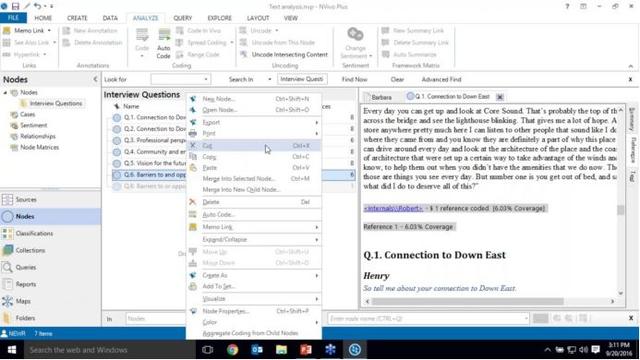640x360 pixels.
Task: Open the Look for dropdown
Action: (x=206, y=79)
